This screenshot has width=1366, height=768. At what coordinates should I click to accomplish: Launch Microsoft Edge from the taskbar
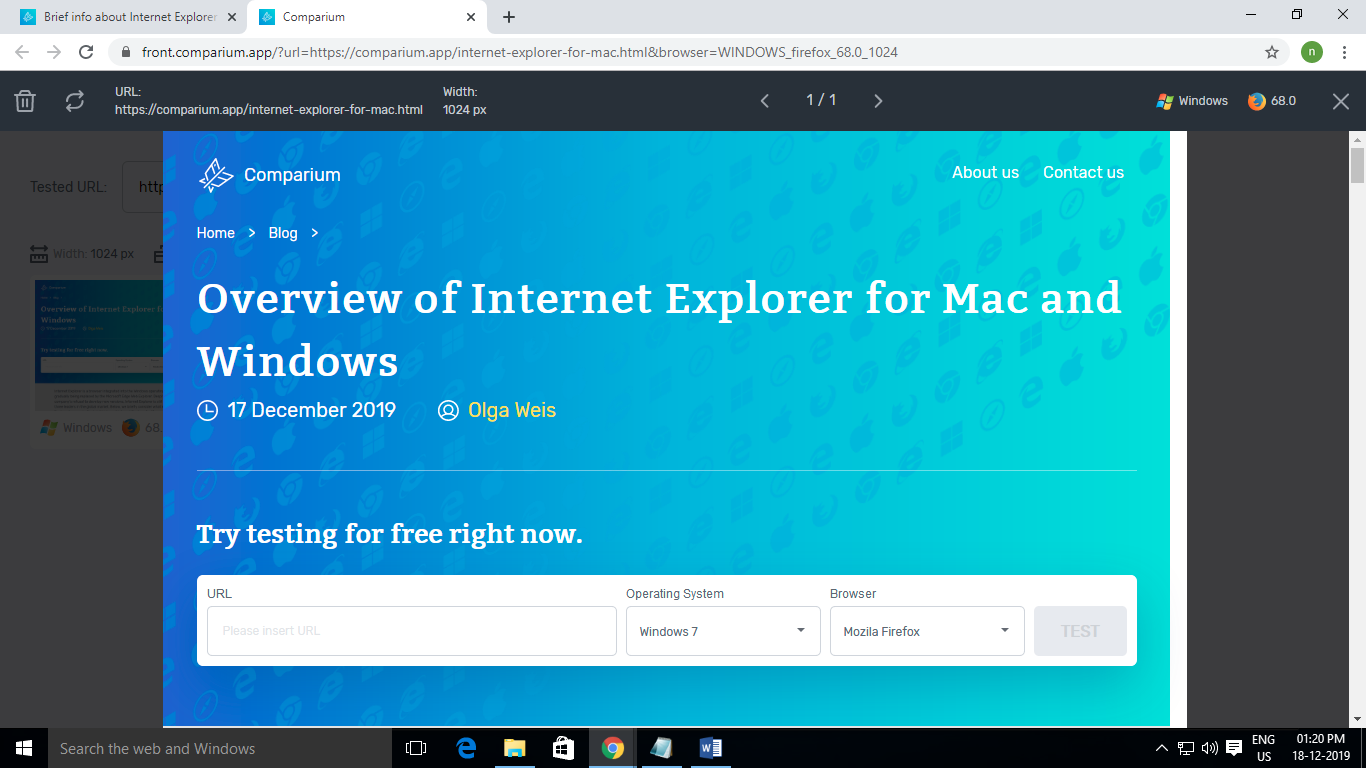tap(466, 748)
